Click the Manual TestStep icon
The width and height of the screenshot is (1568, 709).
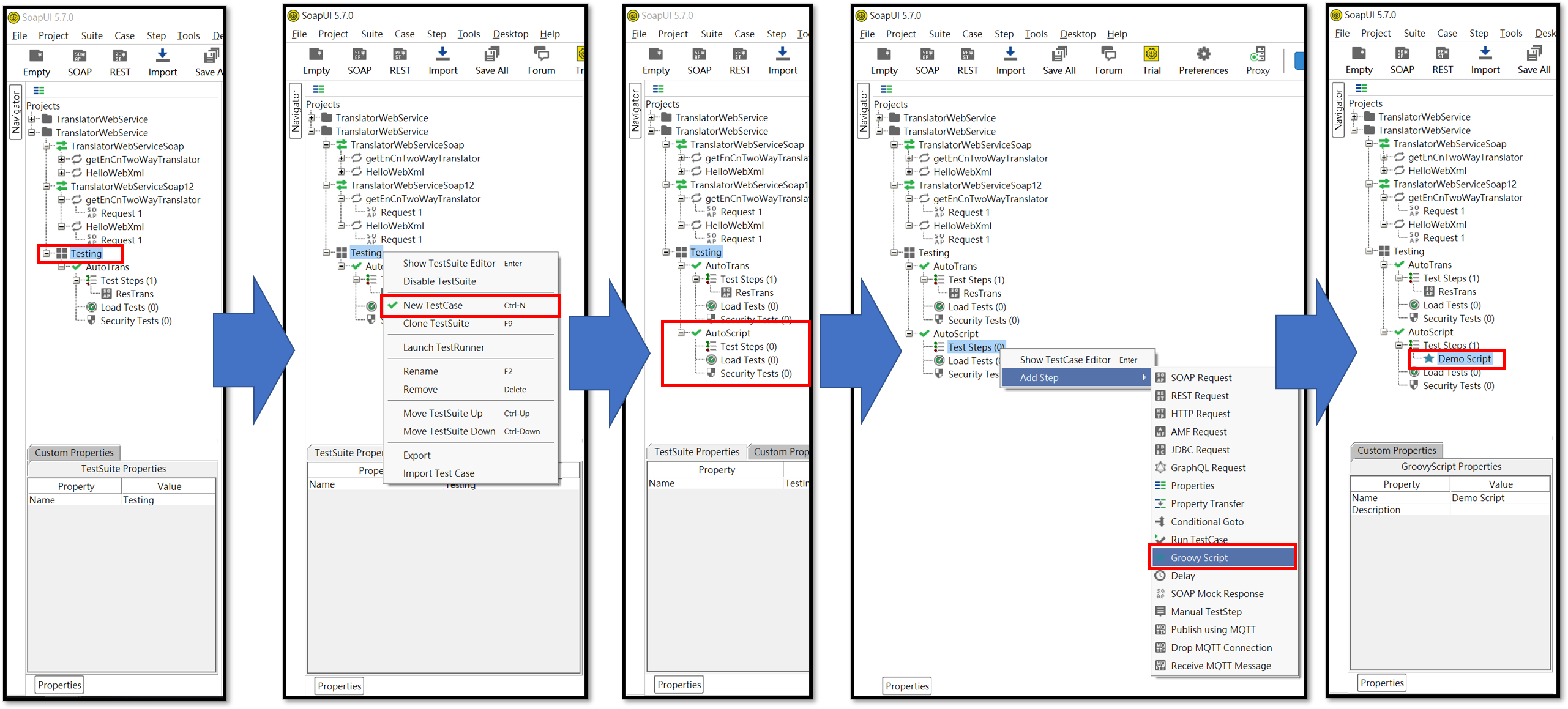(x=1160, y=612)
